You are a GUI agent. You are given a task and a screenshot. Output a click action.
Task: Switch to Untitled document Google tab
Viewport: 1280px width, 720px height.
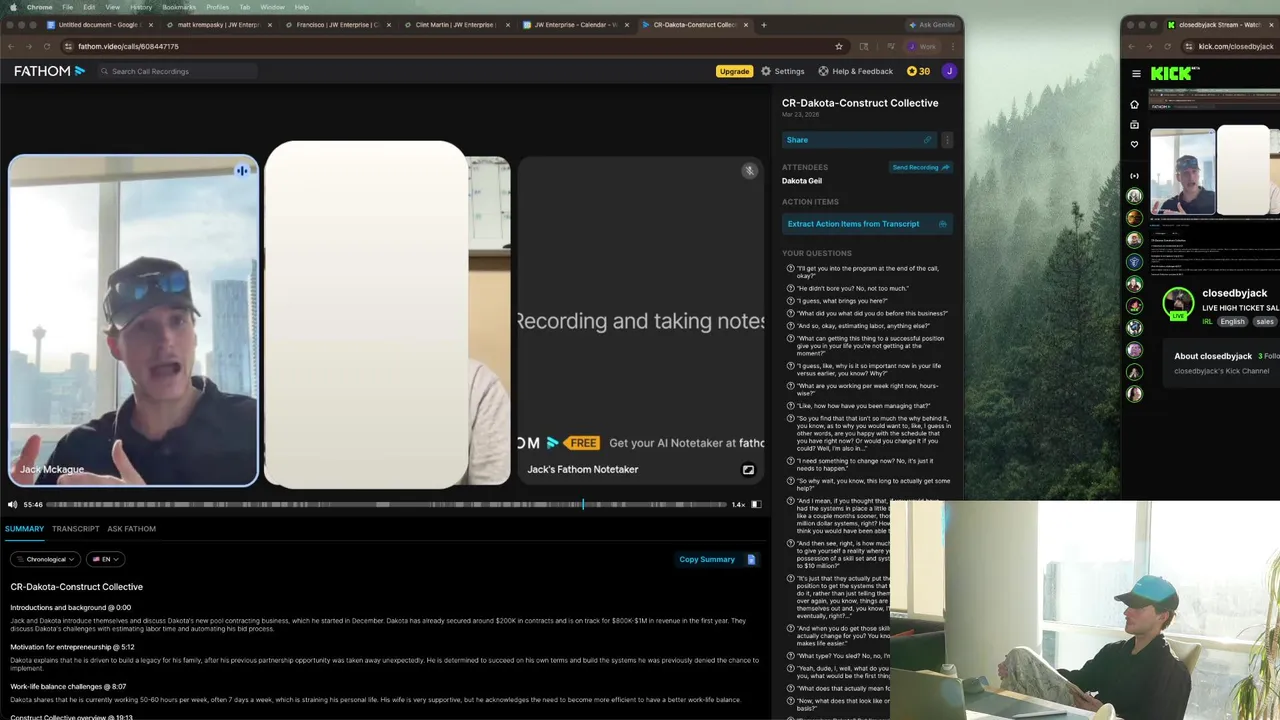coord(98,24)
